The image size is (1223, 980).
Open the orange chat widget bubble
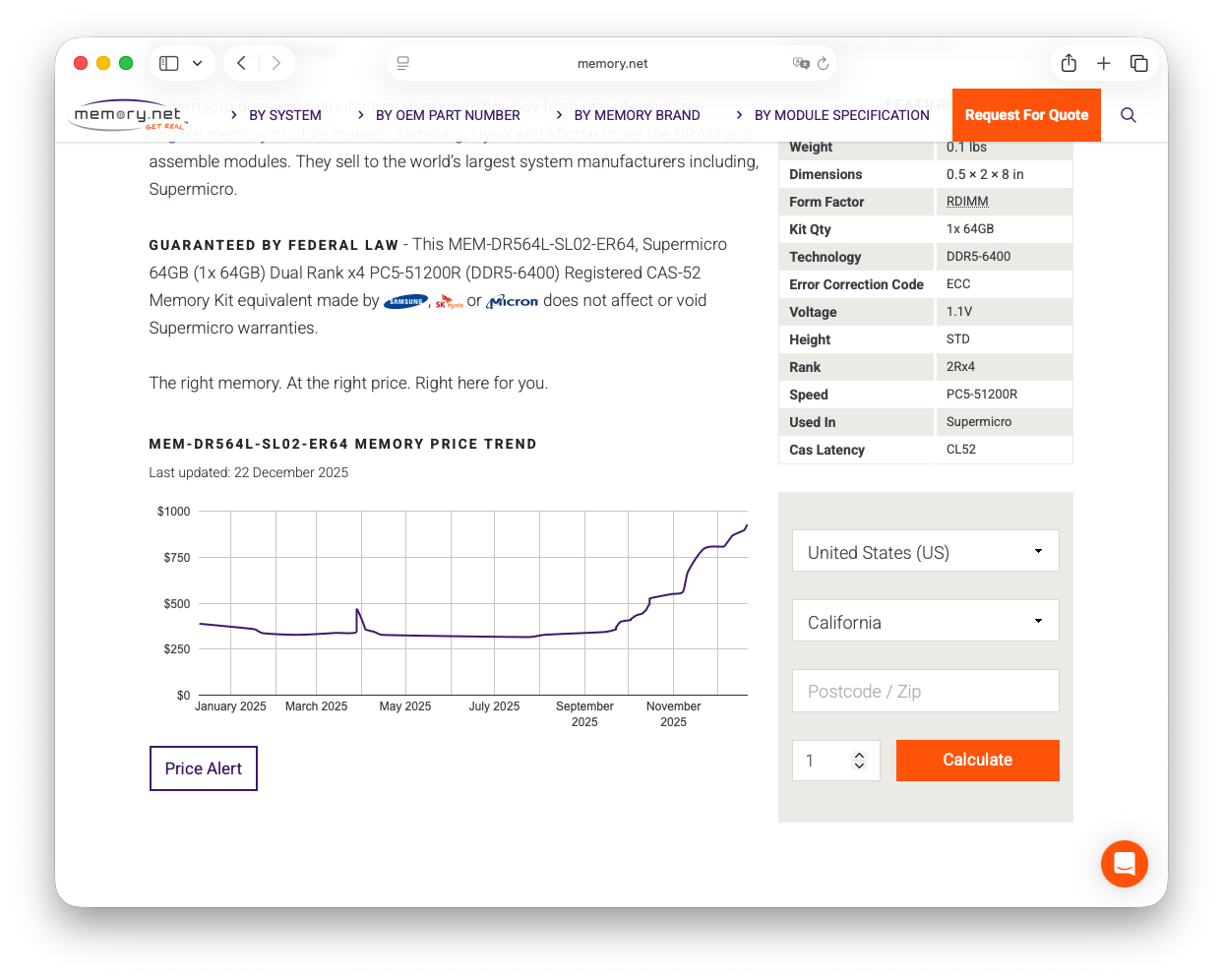pos(1124,864)
